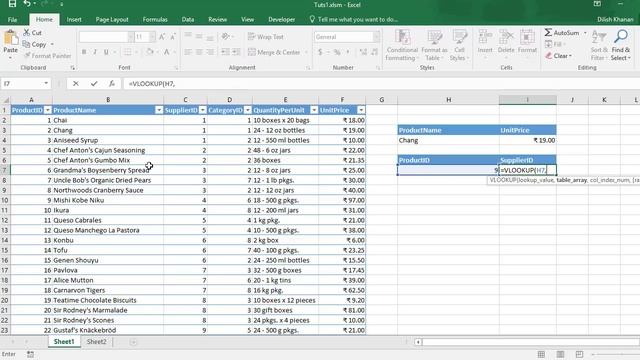640x360 pixels.
Task: Open Conditional Formatting
Action: (402, 45)
